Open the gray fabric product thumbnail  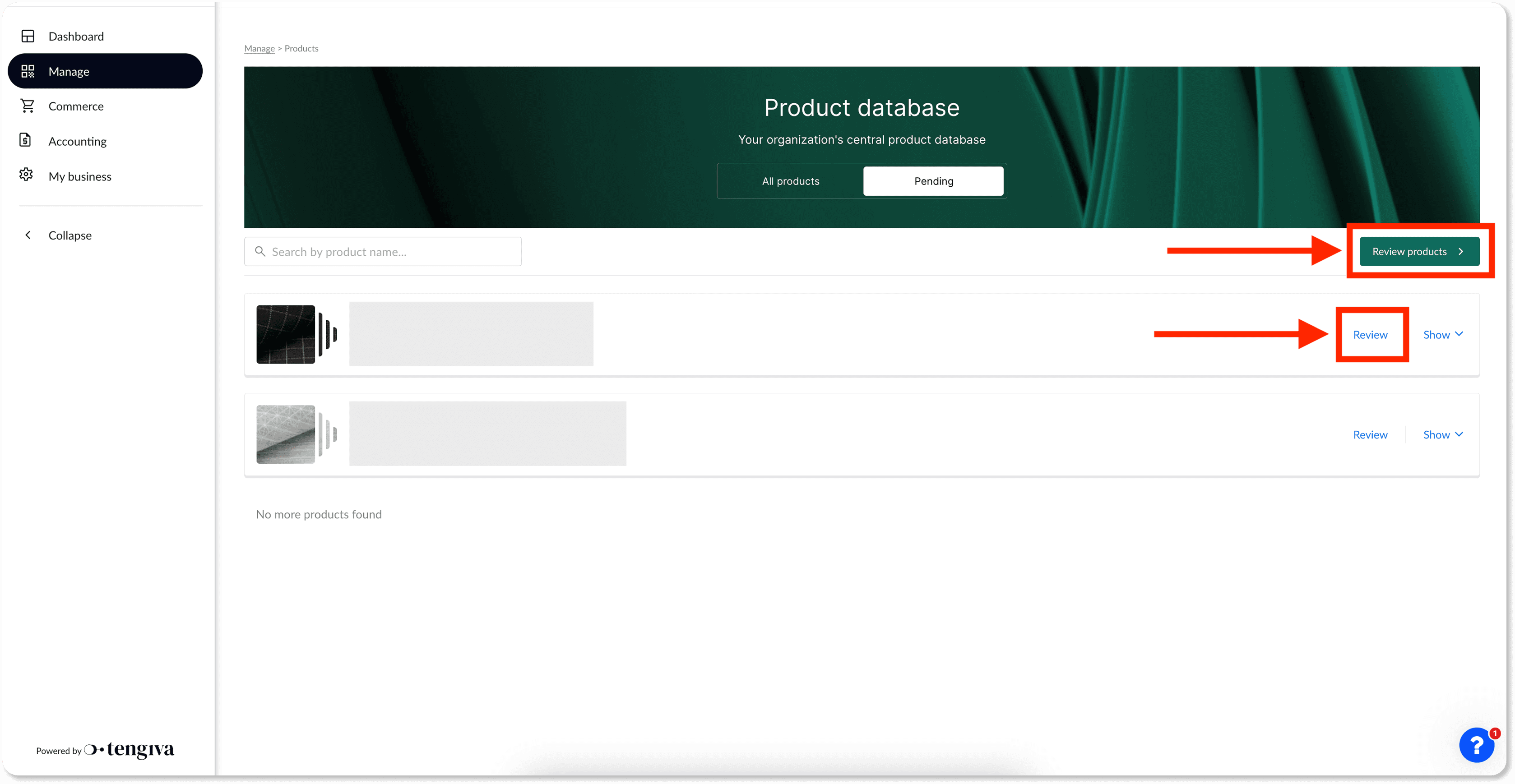[286, 434]
